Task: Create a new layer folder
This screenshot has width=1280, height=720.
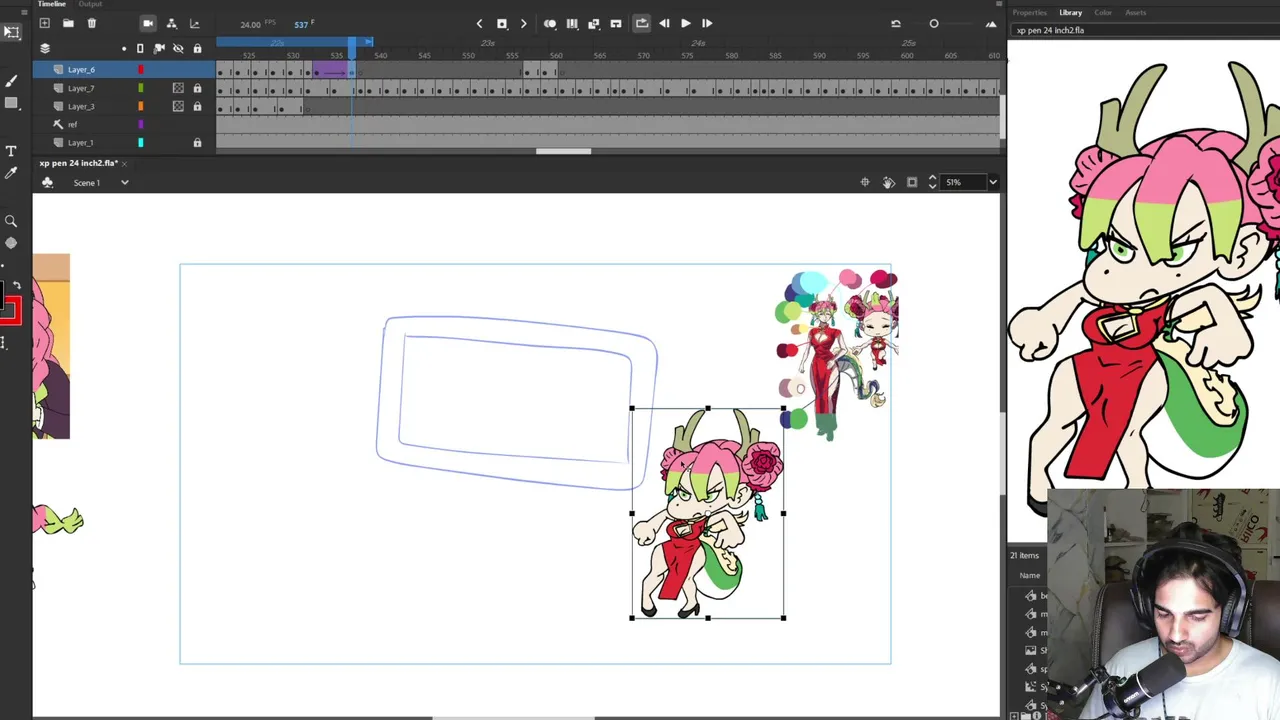Action: click(68, 23)
